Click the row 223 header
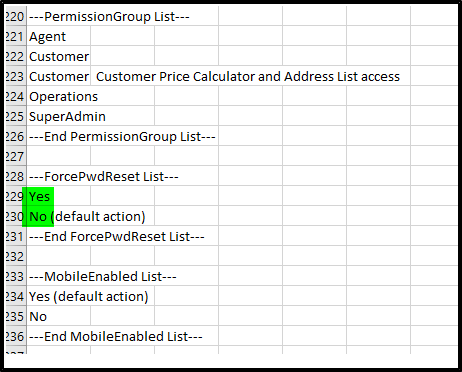Viewport: 462px width, 372px height. click(15, 77)
